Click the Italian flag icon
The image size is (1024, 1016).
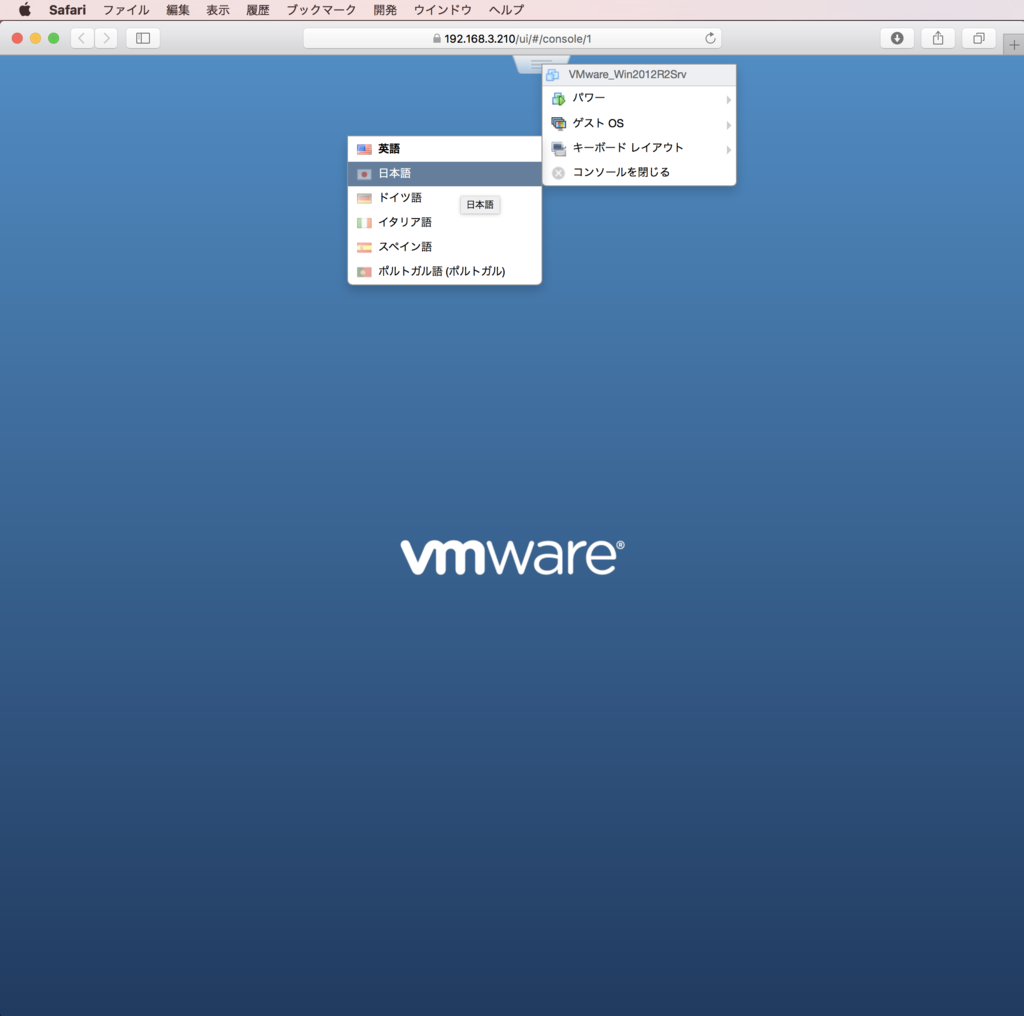[364, 223]
